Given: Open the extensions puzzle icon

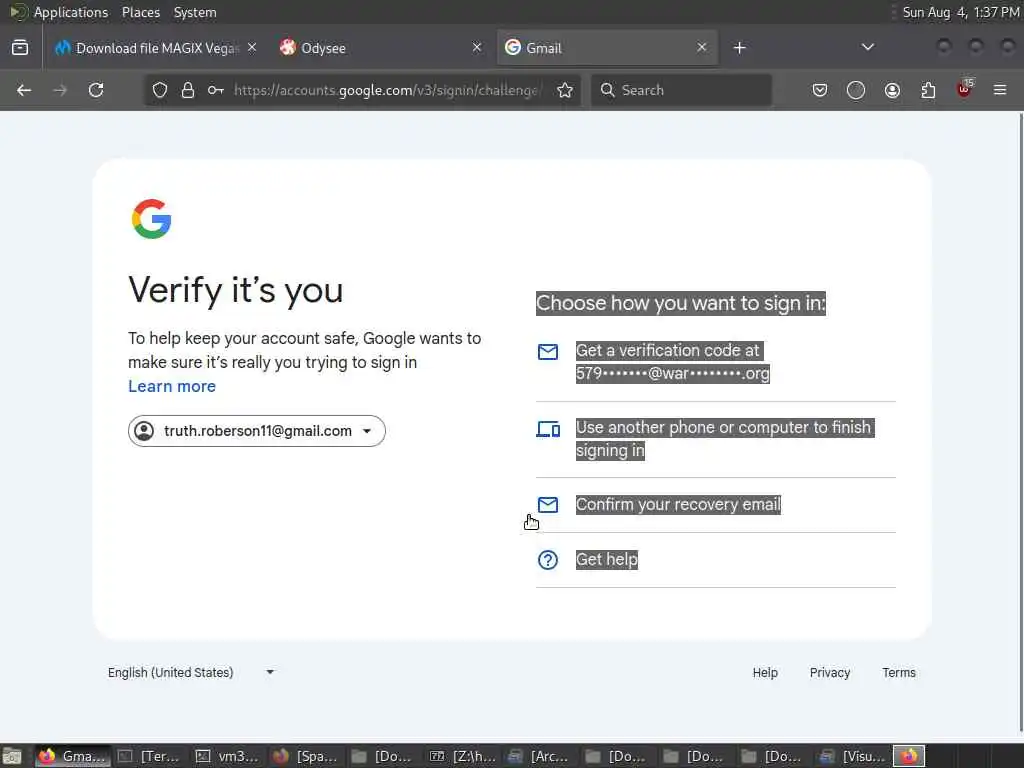Looking at the screenshot, I should coord(928,90).
